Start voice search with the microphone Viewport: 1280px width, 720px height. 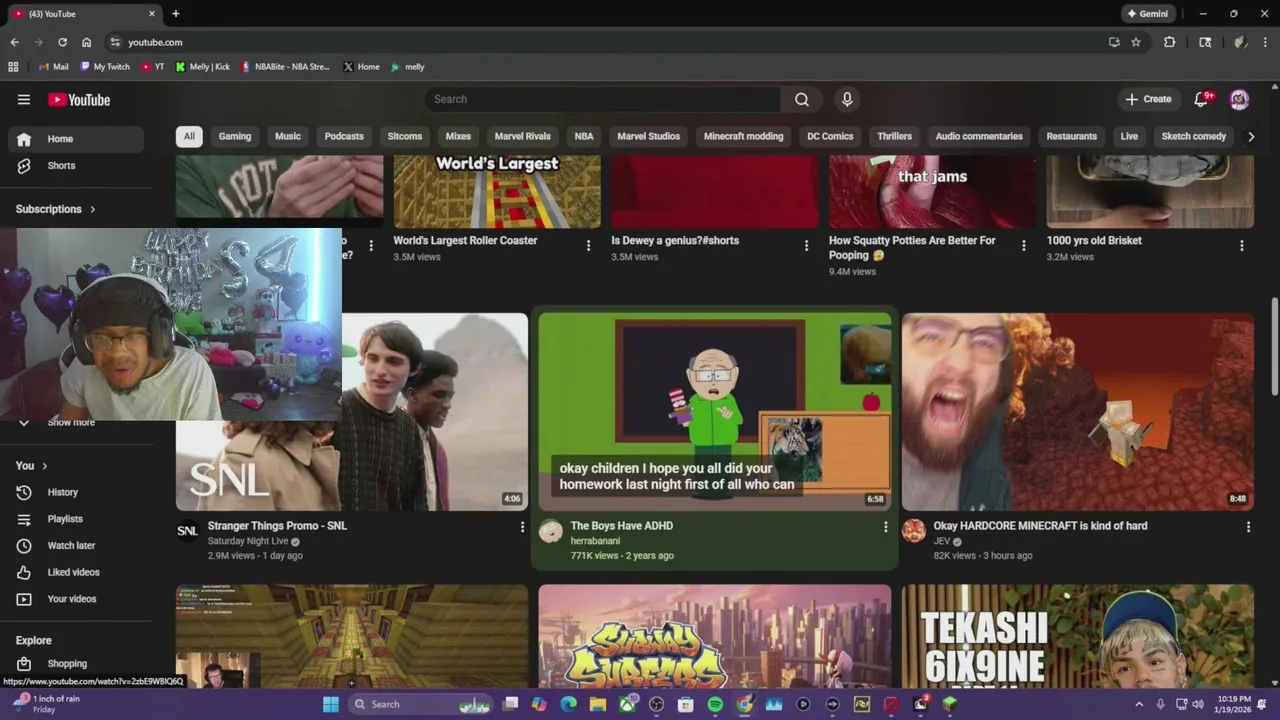847,99
